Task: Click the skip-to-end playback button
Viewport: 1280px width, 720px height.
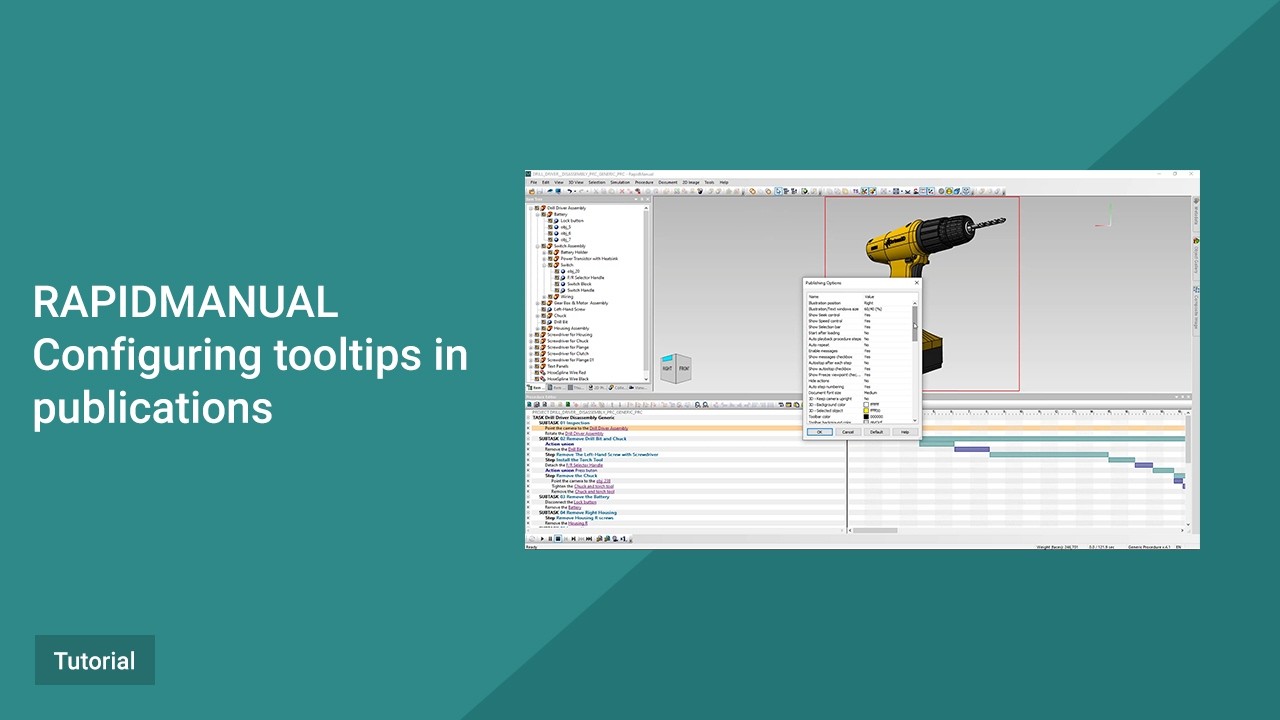Action: pos(589,538)
